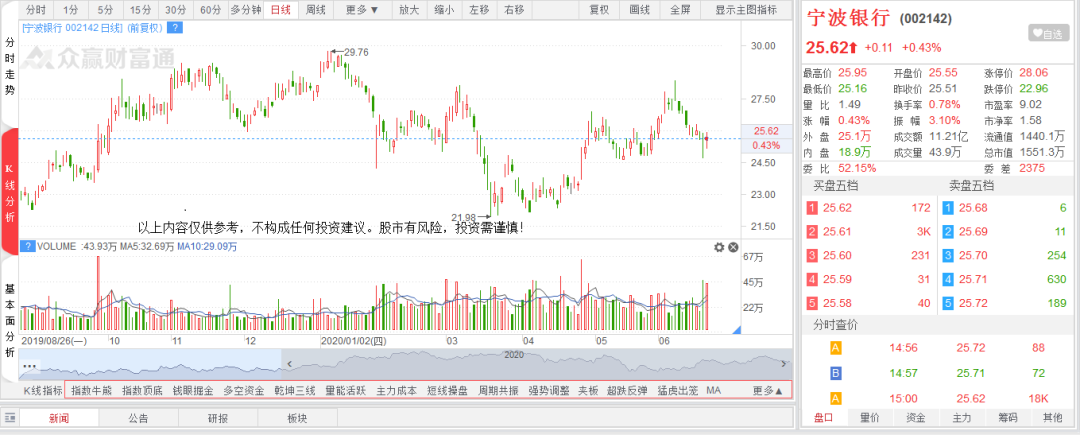1080x435 pixels.
Task: Zoom out with 缩小 button
Action: coord(444,10)
